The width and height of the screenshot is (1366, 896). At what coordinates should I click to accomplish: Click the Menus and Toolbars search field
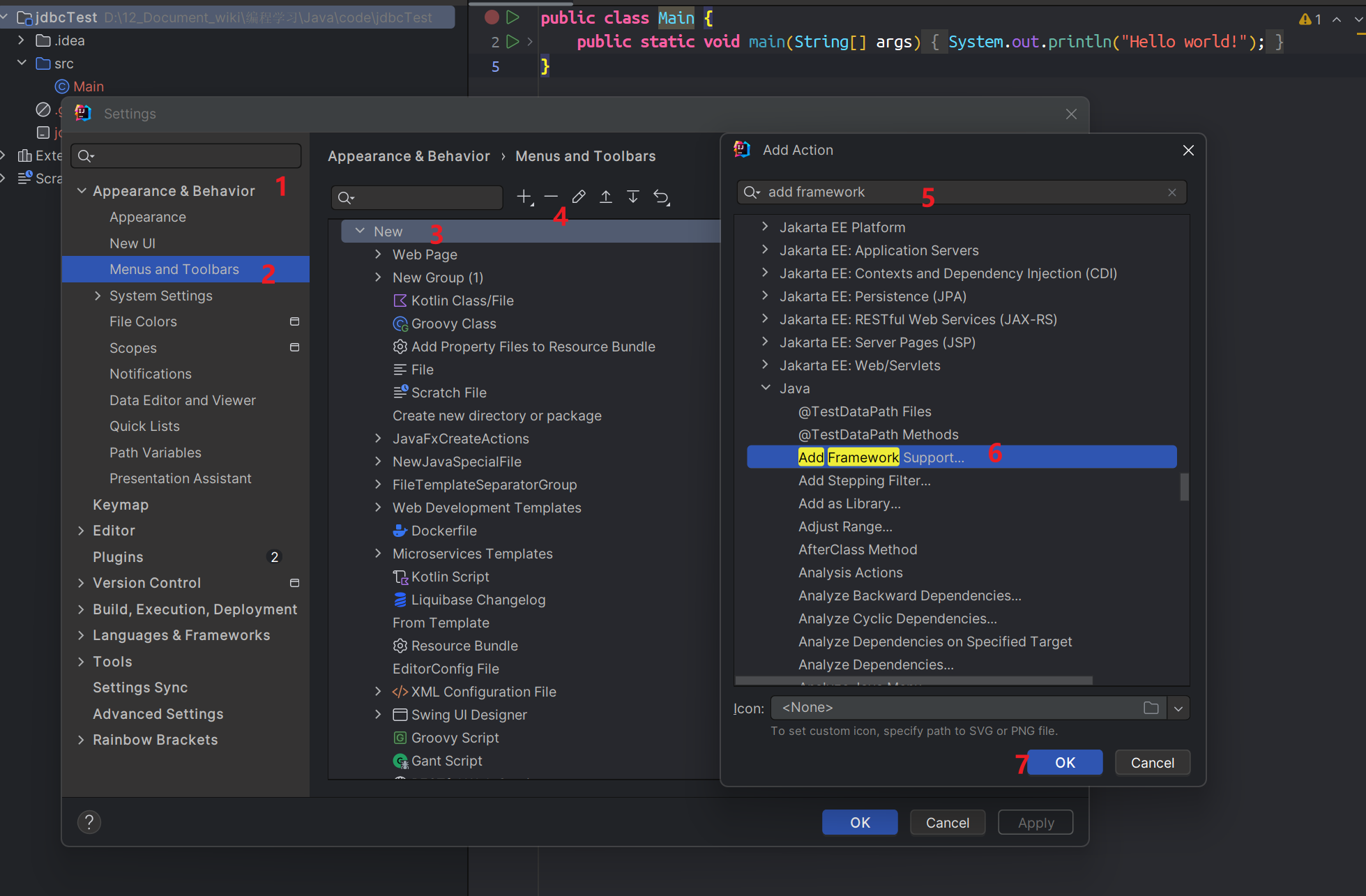[417, 198]
